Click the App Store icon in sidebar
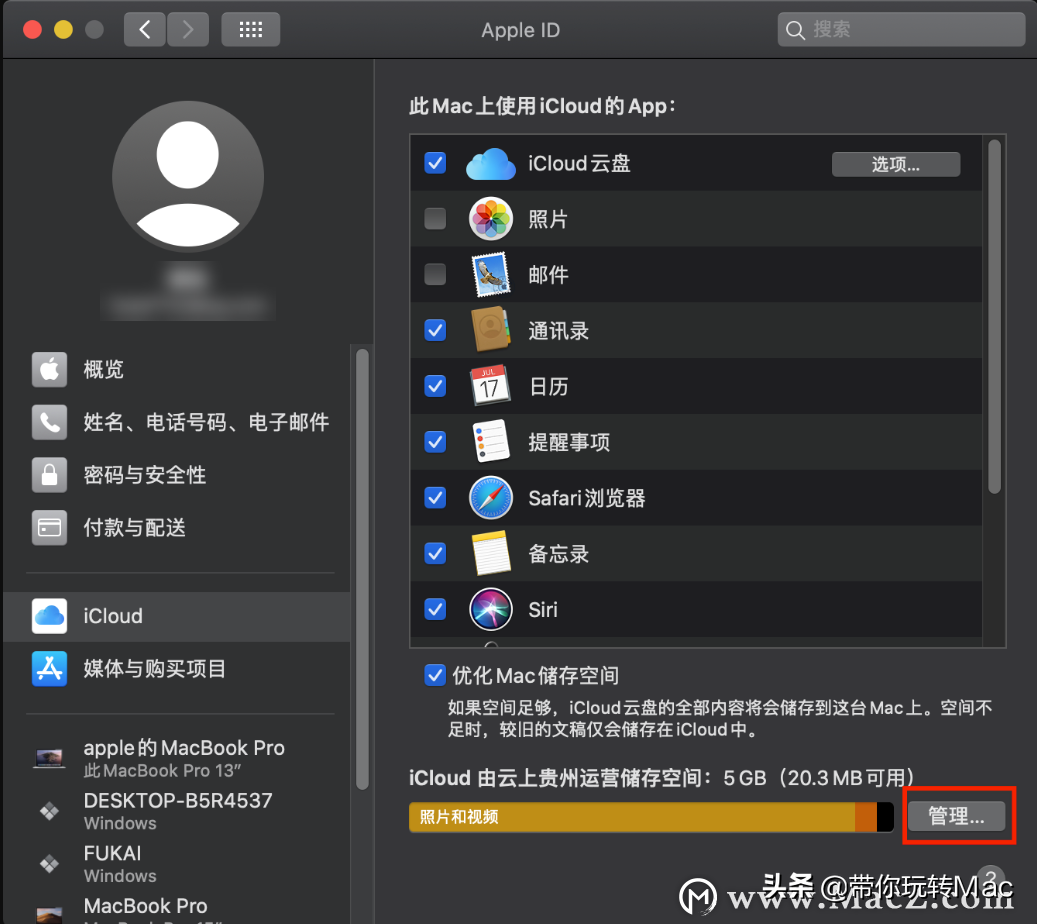The height and width of the screenshot is (924, 1037). click(50, 669)
